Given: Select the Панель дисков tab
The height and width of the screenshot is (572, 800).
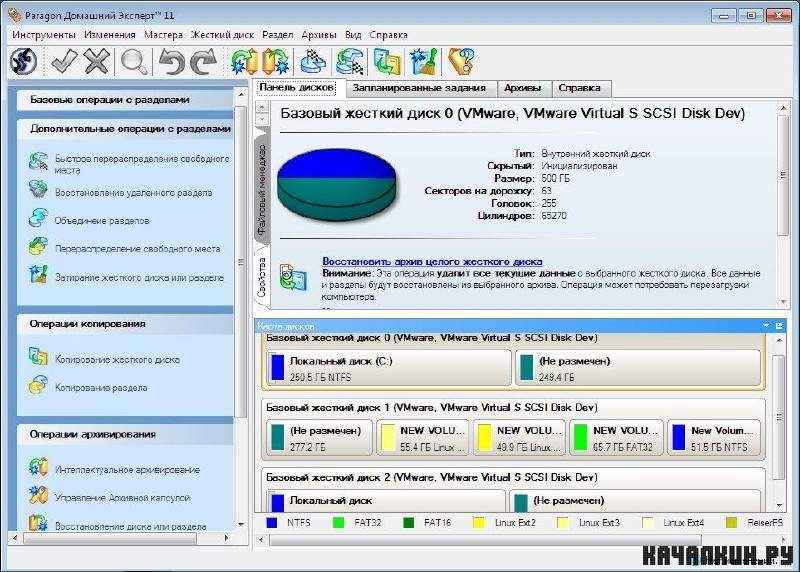Looking at the screenshot, I should 297,87.
